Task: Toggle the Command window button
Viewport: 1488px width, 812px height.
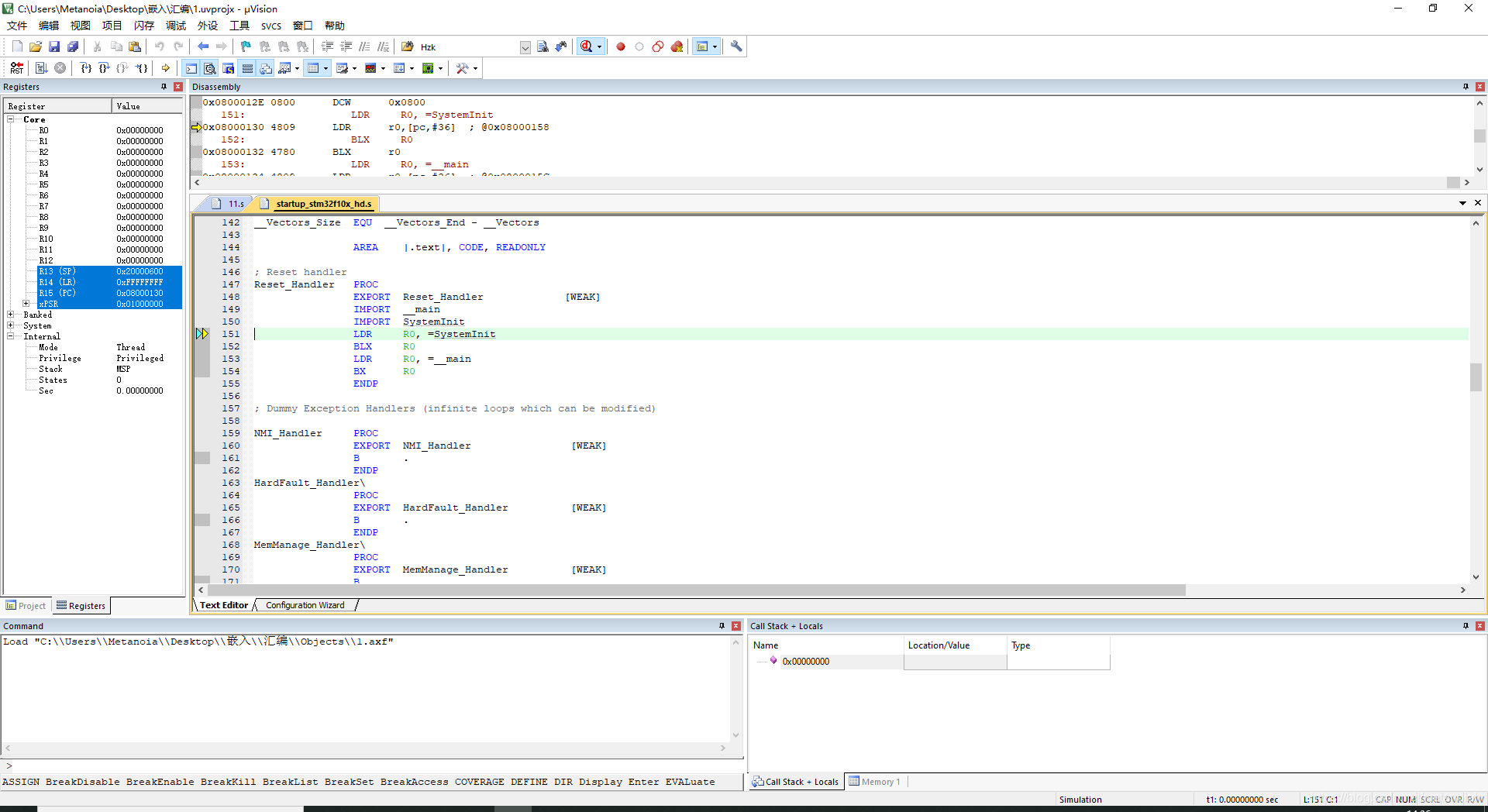Action: [191, 68]
